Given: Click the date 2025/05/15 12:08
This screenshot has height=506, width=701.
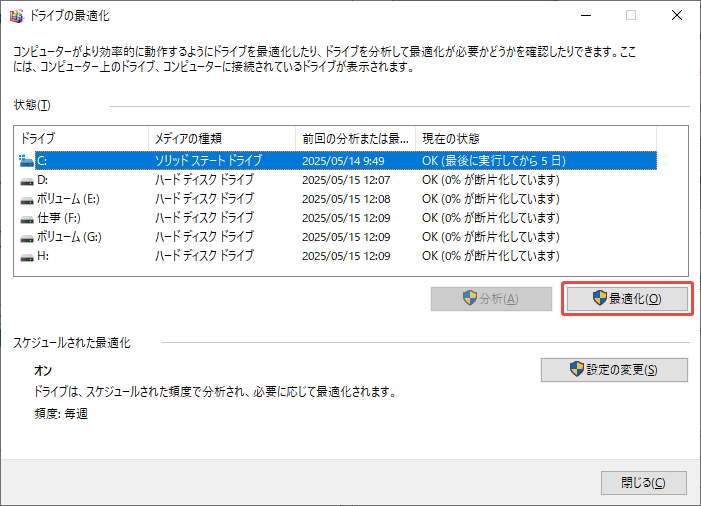Looking at the screenshot, I should click(x=346, y=199).
